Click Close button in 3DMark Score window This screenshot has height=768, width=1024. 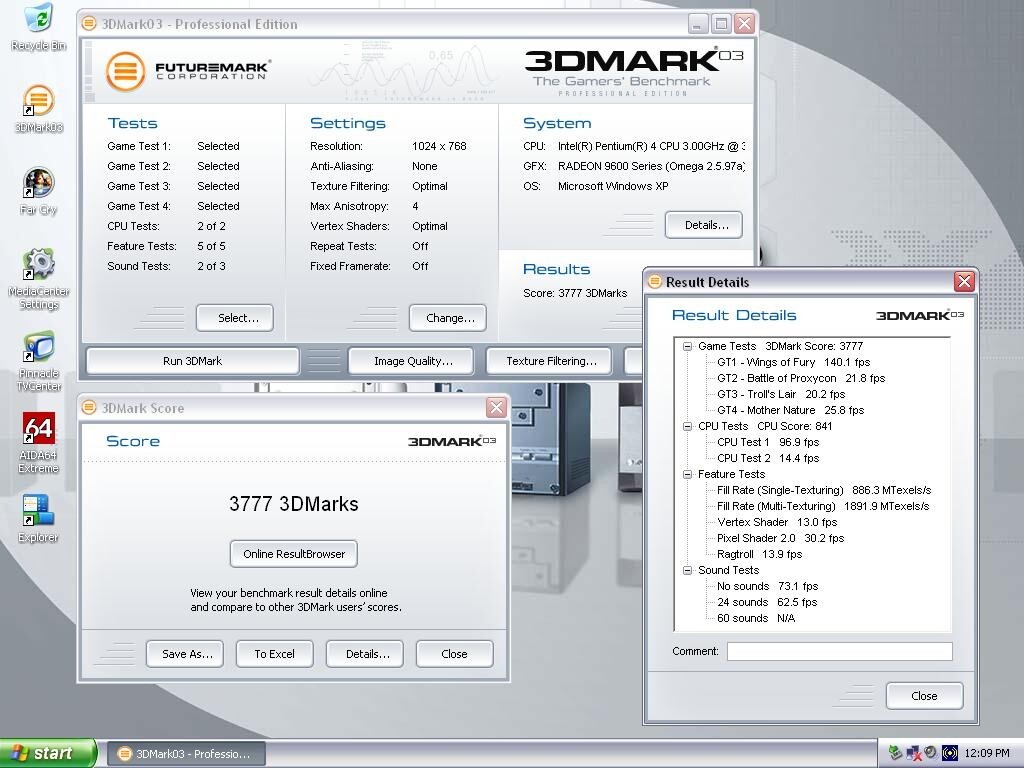click(455, 654)
